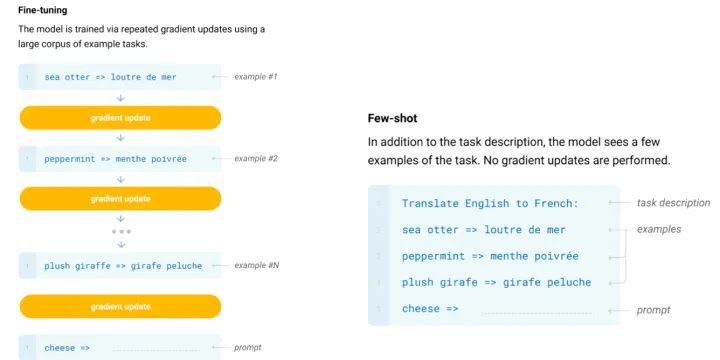Click the bracket arrow beside examples label

[x=618, y=256]
